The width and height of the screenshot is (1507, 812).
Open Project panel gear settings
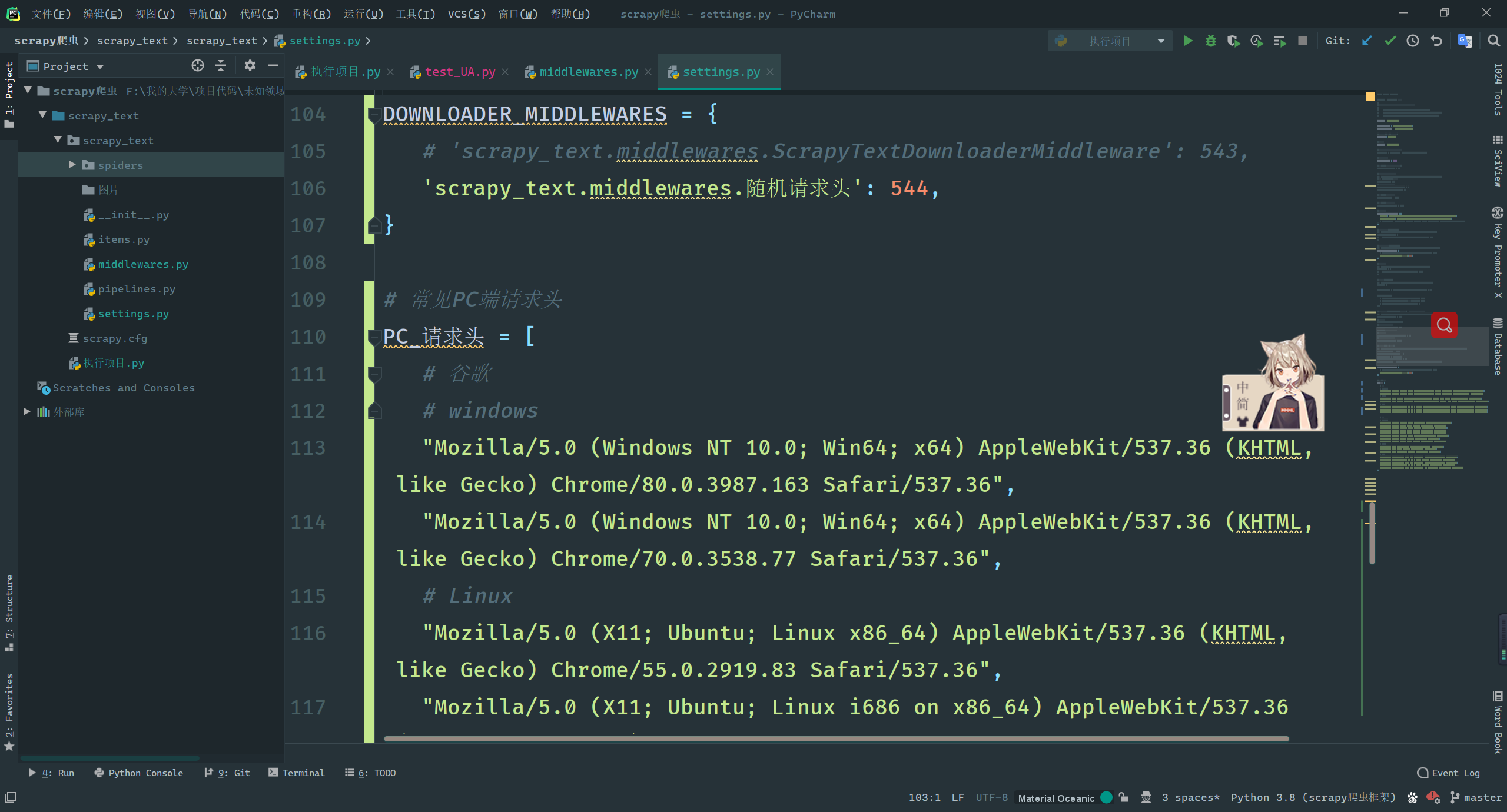click(x=250, y=65)
